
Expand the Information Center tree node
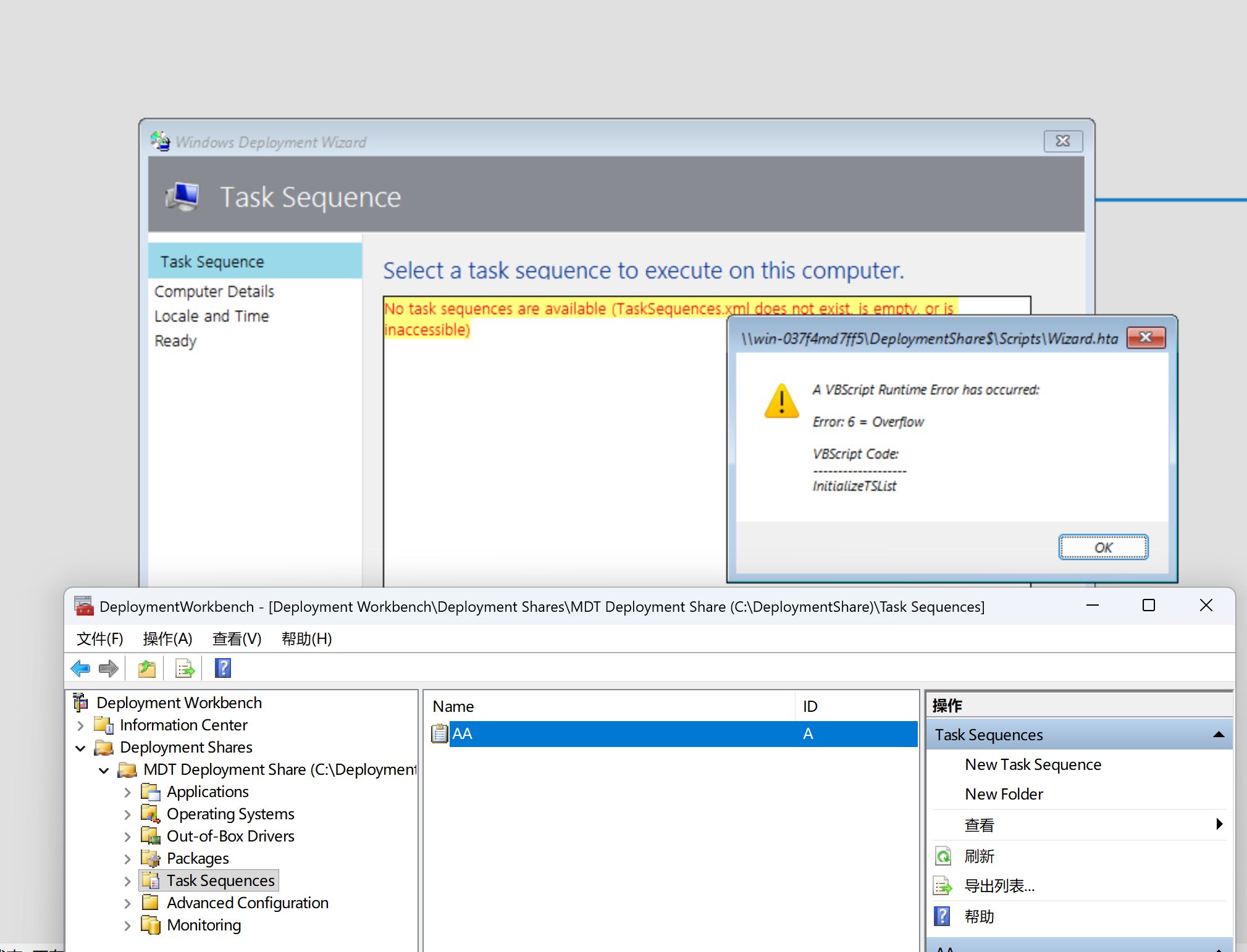click(80, 725)
